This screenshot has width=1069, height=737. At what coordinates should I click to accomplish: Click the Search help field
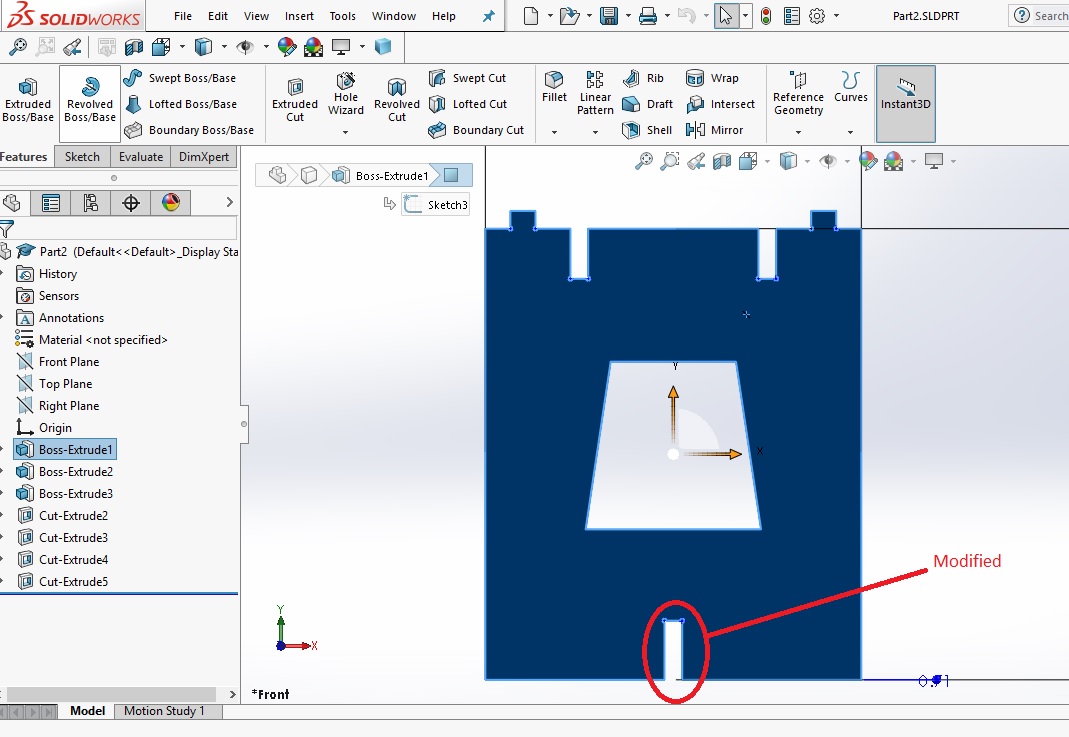pos(1039,16)
